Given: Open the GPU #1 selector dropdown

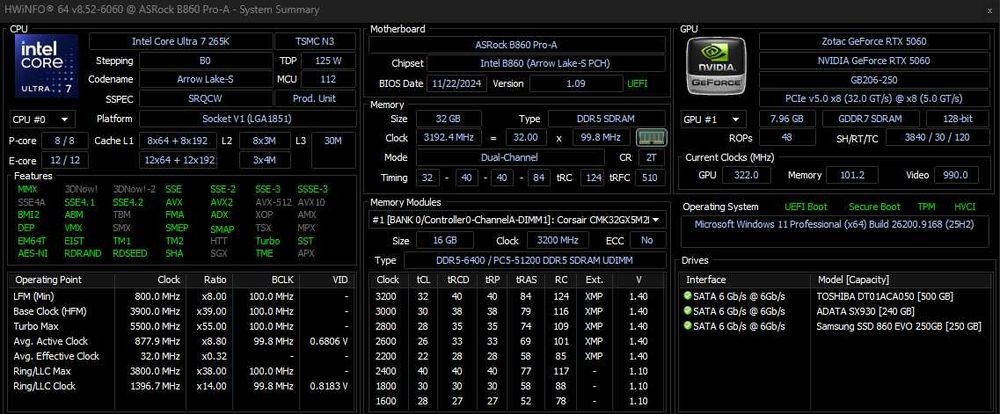Looking at the screenshot, I should [x=714, y=119].
